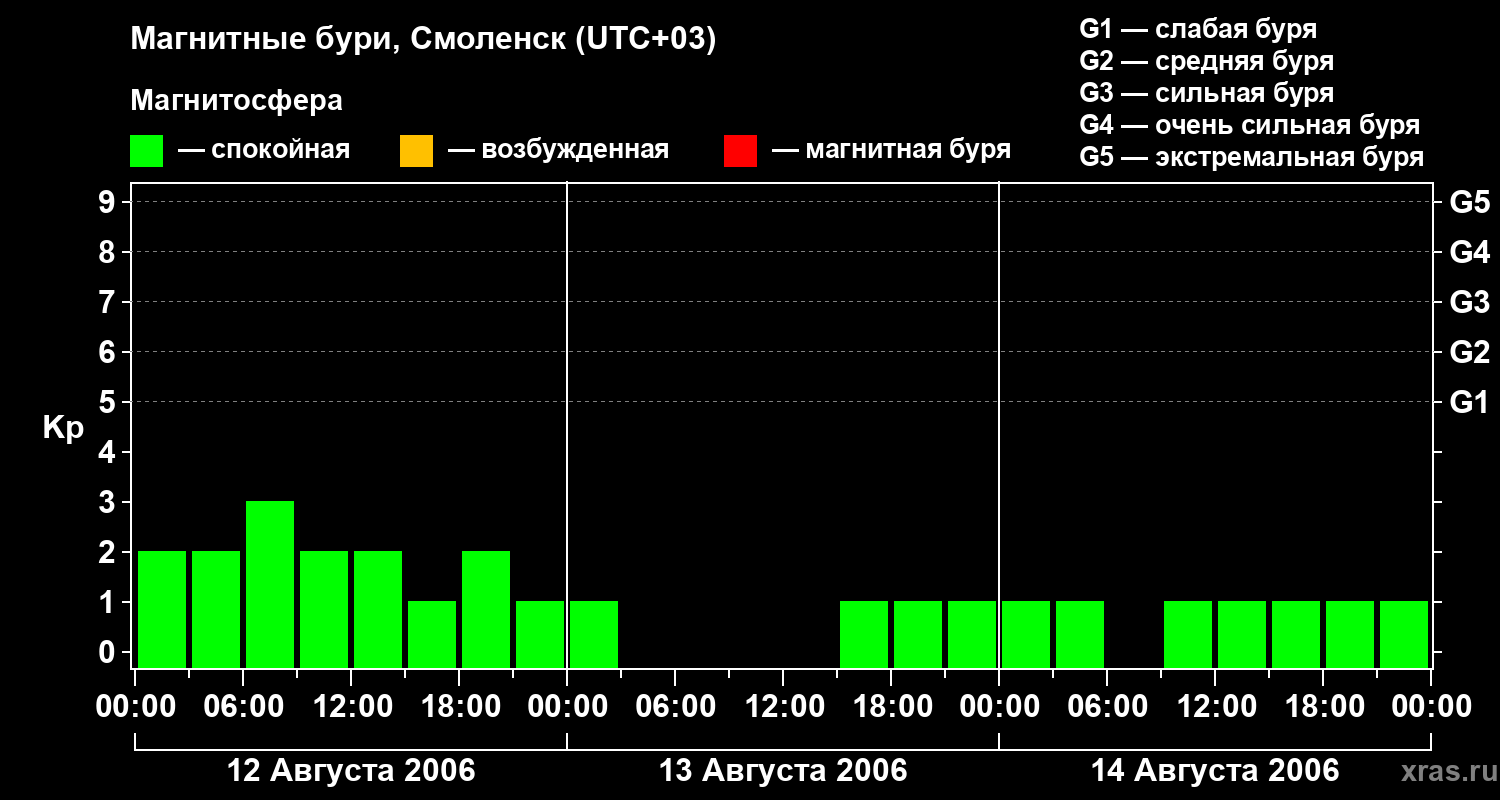The height and width of the screenshot is (800, 1500).
Task: Click the 21:00–24:00 bar on 13 August
Action: pos(972,634)
